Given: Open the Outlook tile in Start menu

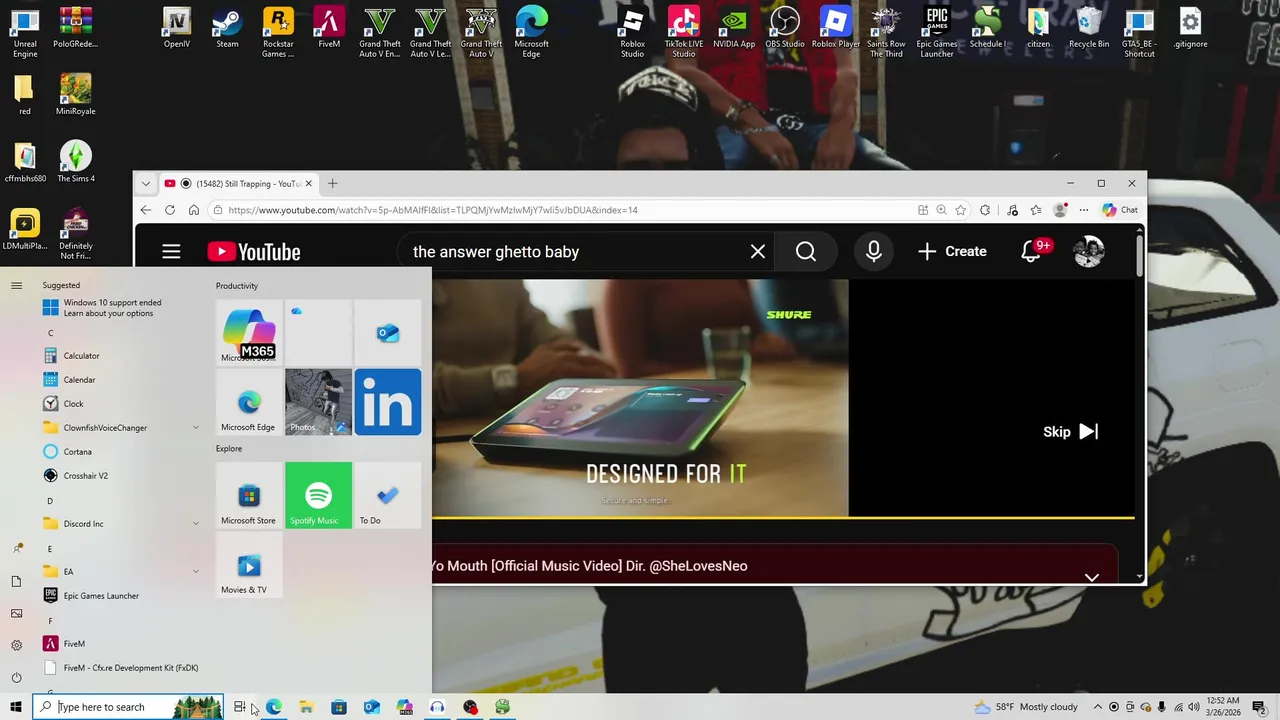Looking at the screenshot, I should tap(388, 333).
